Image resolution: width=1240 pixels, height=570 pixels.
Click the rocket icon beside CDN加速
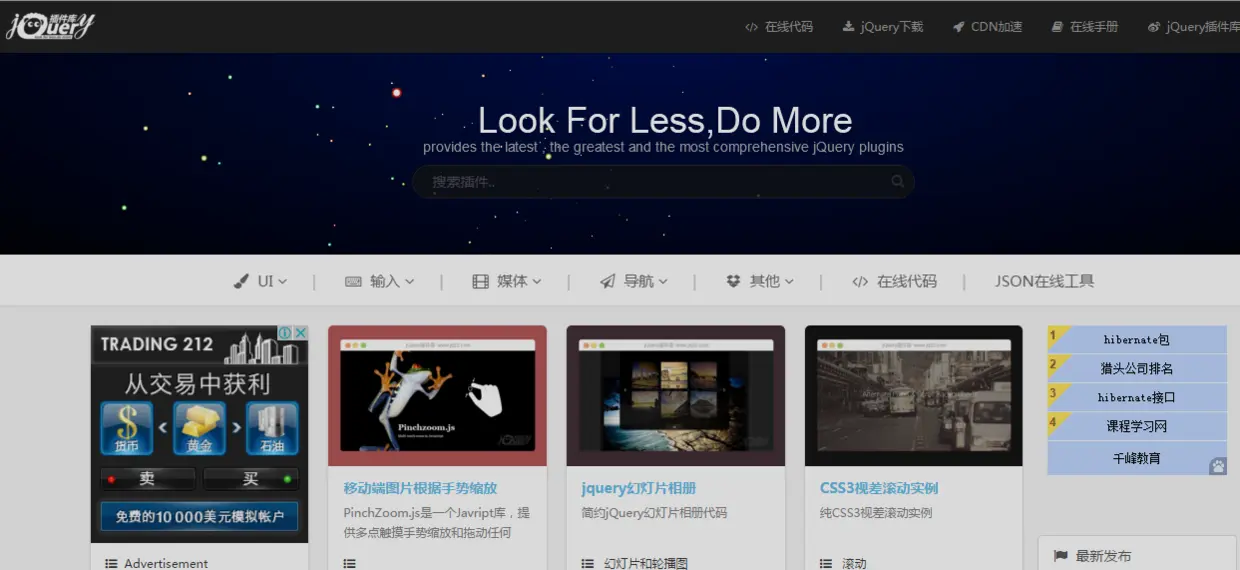tap(958, 27)
